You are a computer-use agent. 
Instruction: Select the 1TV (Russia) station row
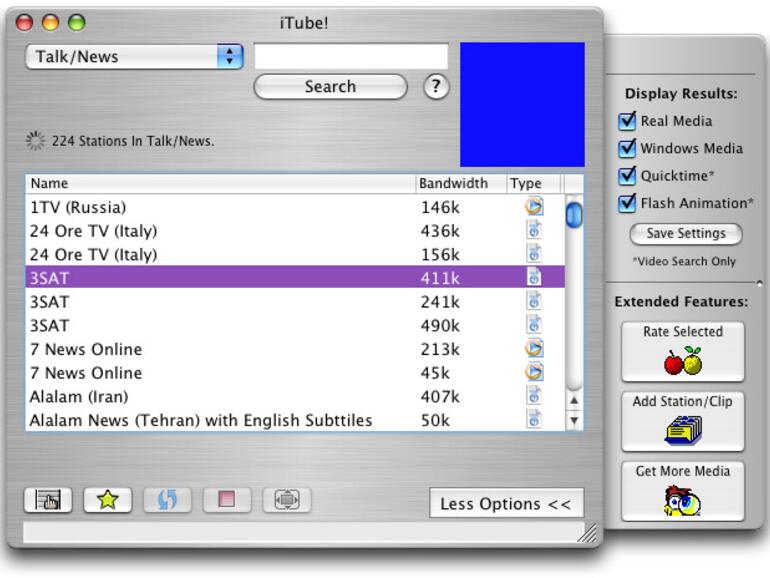295,207
